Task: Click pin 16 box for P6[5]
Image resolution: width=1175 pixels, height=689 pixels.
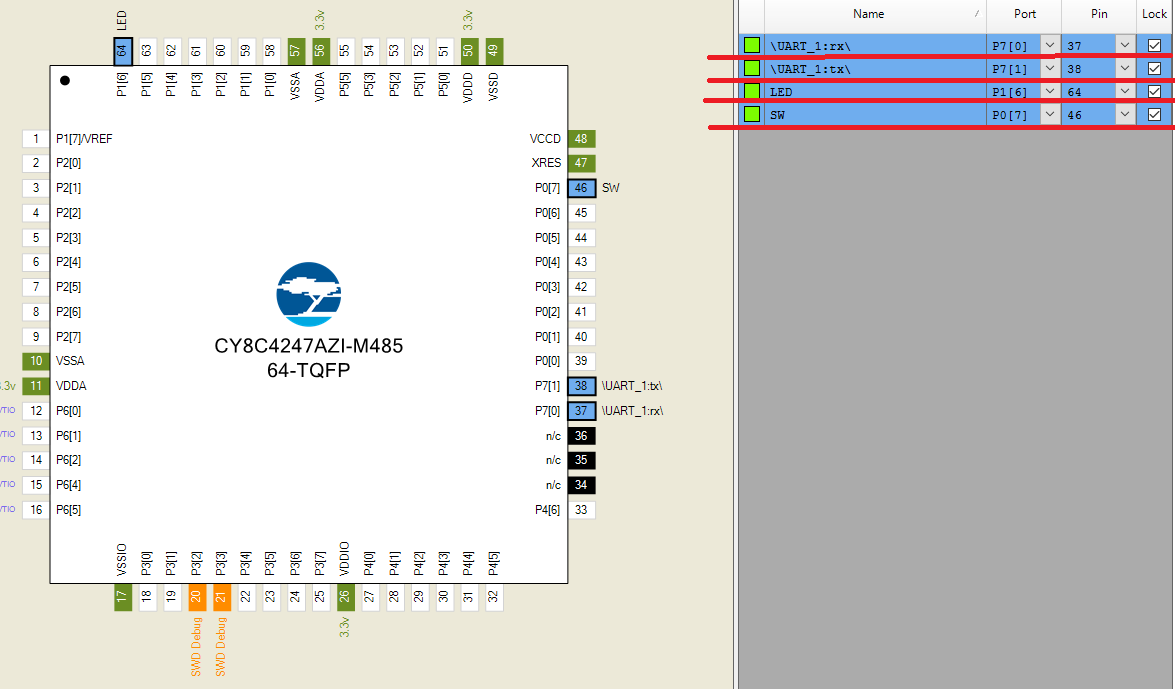Action: pos(35,510)
